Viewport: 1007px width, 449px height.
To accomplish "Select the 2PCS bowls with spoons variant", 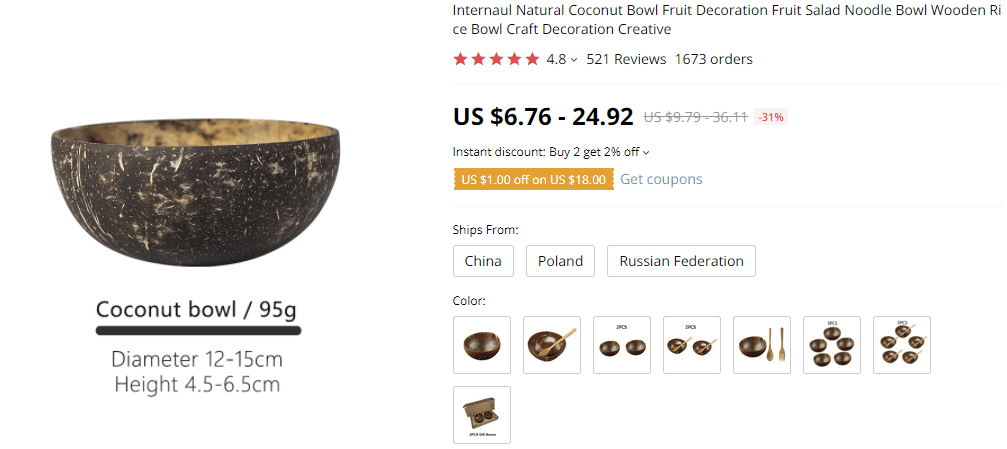I will pos(691,345).
